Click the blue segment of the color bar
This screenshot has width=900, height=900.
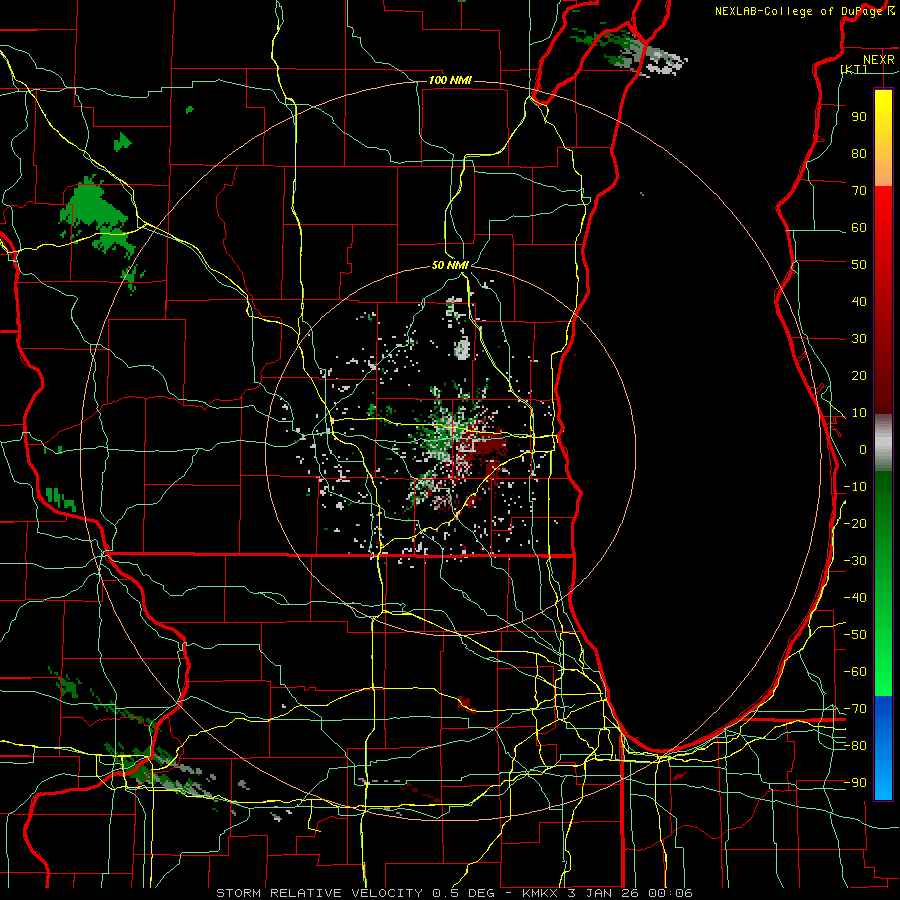coord(883,748)
